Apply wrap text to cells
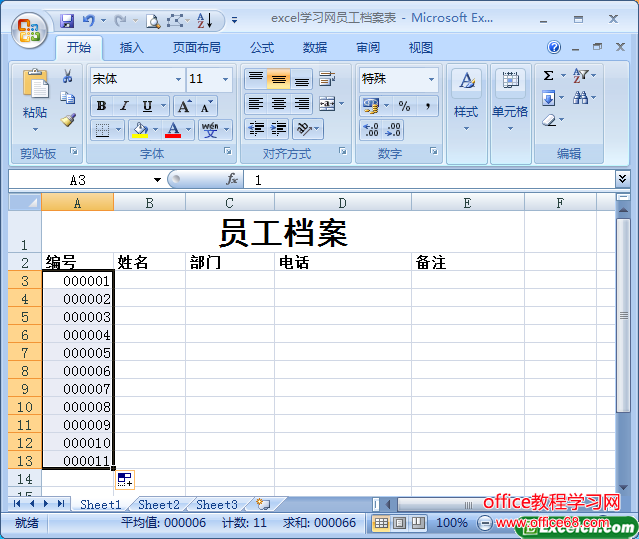The image size is (639, 539). [327, 79]
